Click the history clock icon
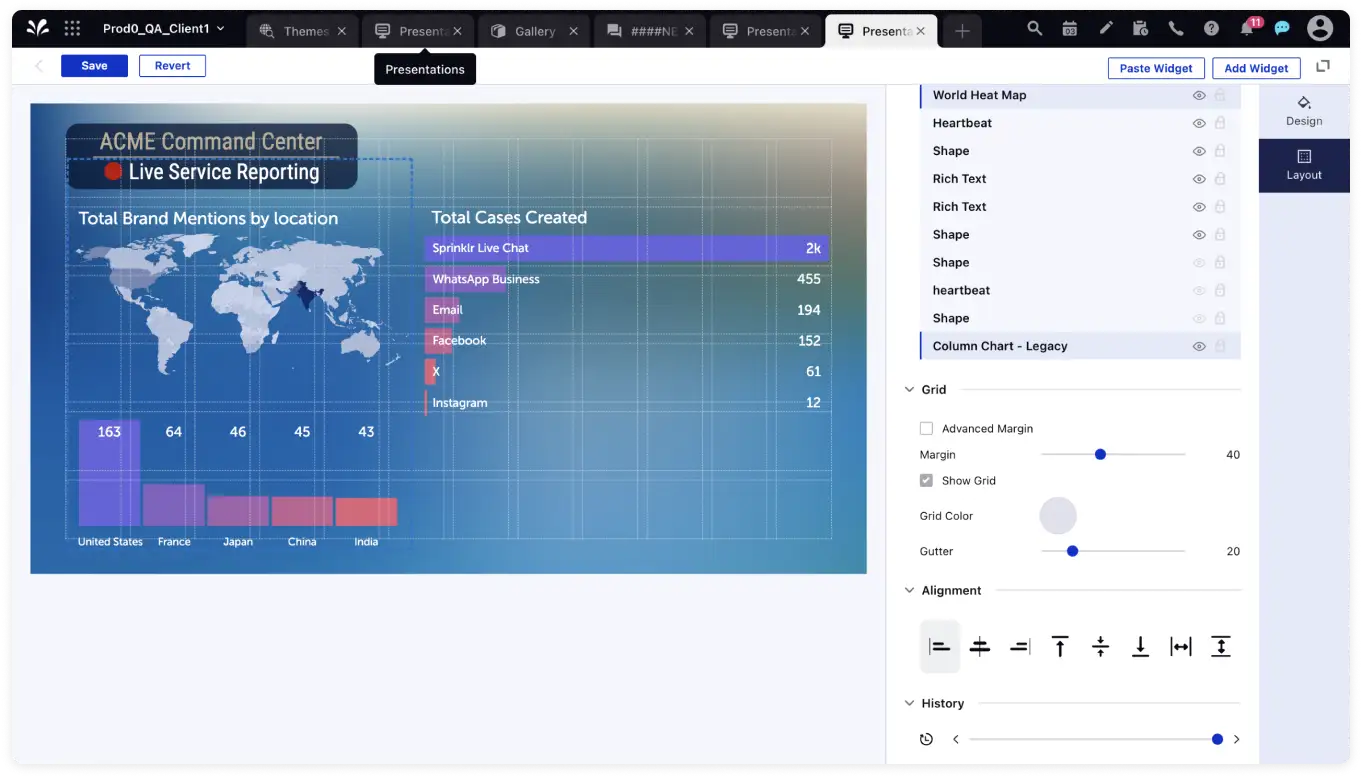Viewport: 1362px width, 778px height. (x=926, y=739)
